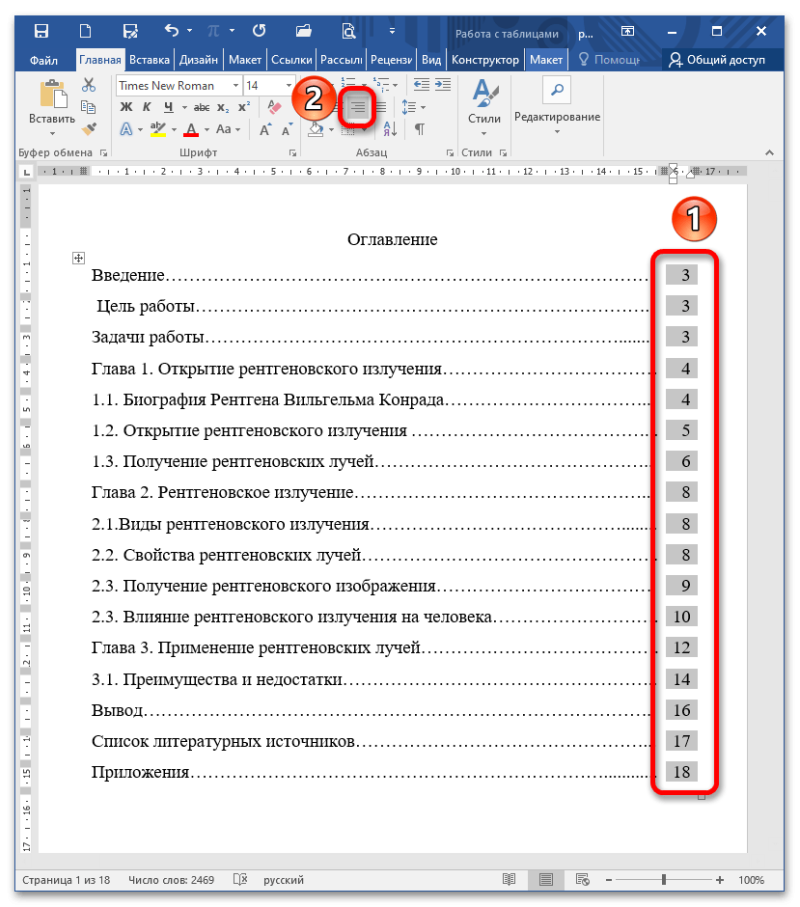Image resolution: width=800 pixels, height=907 pixels.
Task: Activate the Format Painter brush
Action: coord(89,129)
